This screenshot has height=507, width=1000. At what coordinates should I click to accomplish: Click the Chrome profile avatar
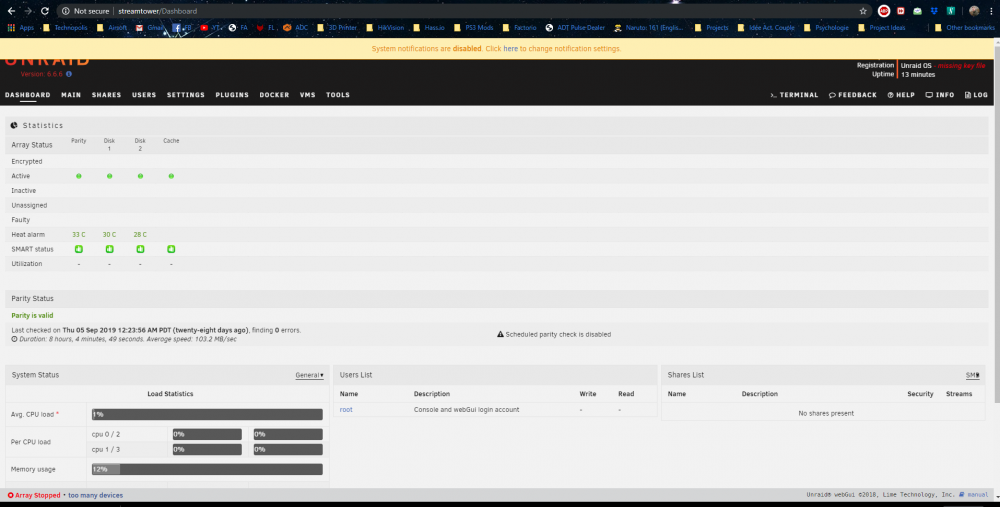(x=974, y=11)
